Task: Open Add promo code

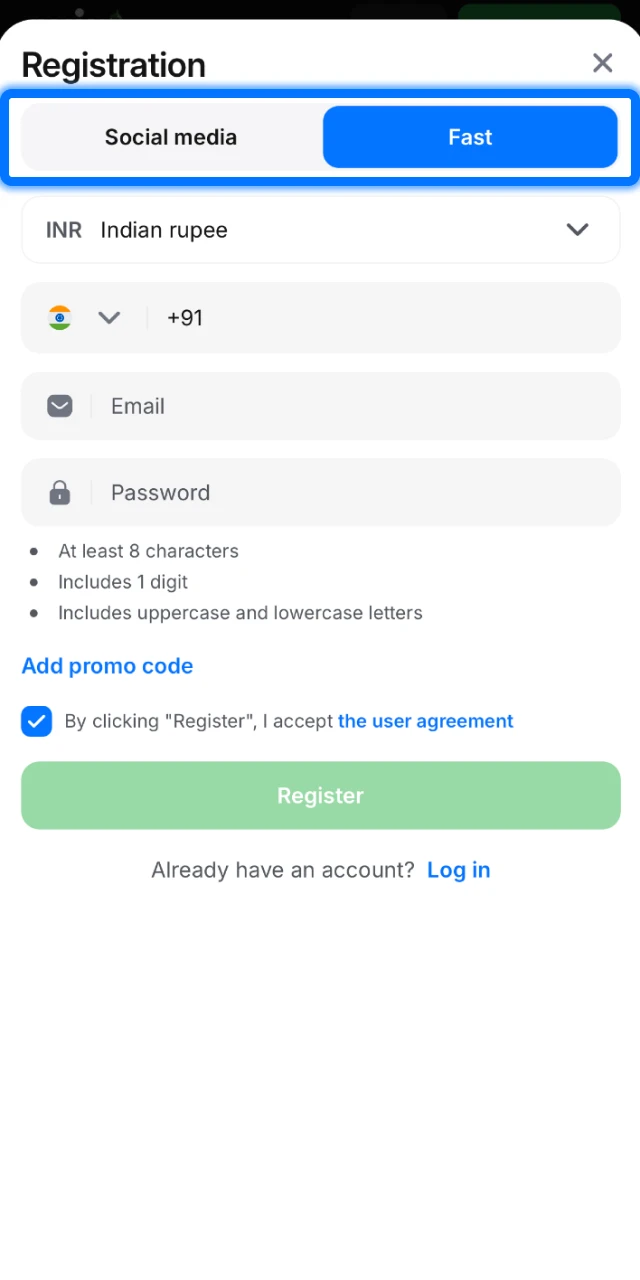Action: [x=107, y=666]
